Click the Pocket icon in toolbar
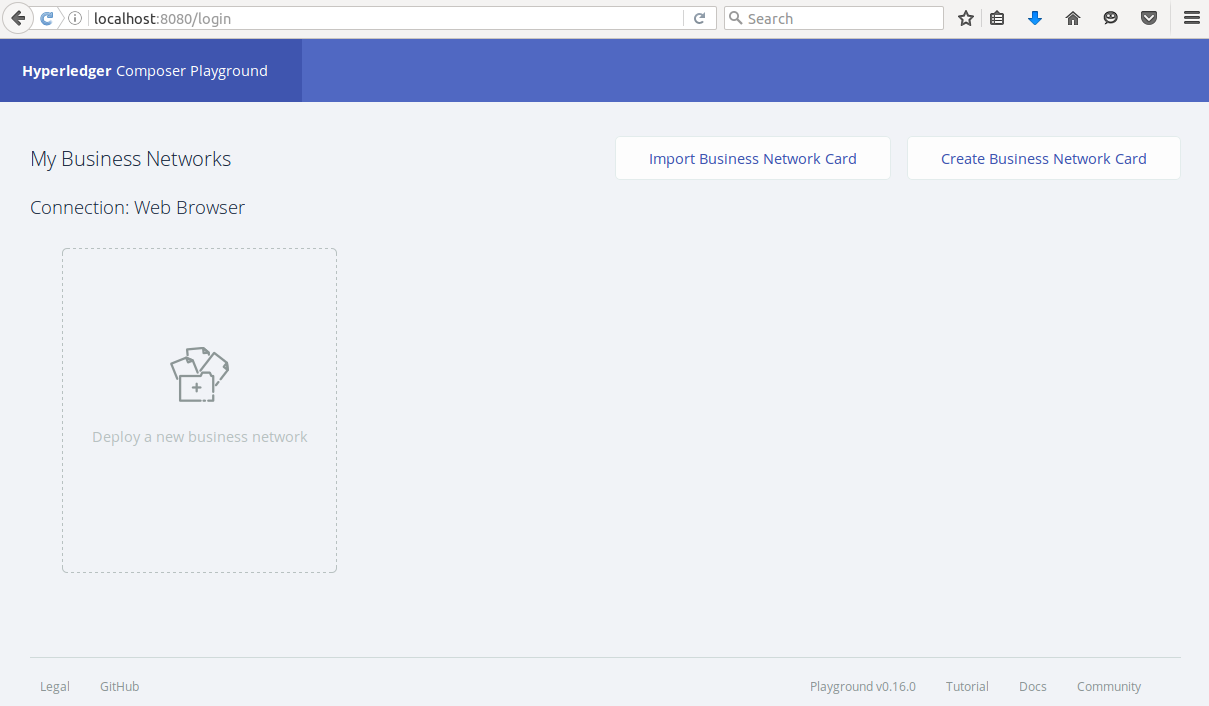This screenshot has height=706, width=1209. [x=1149, y=18]
